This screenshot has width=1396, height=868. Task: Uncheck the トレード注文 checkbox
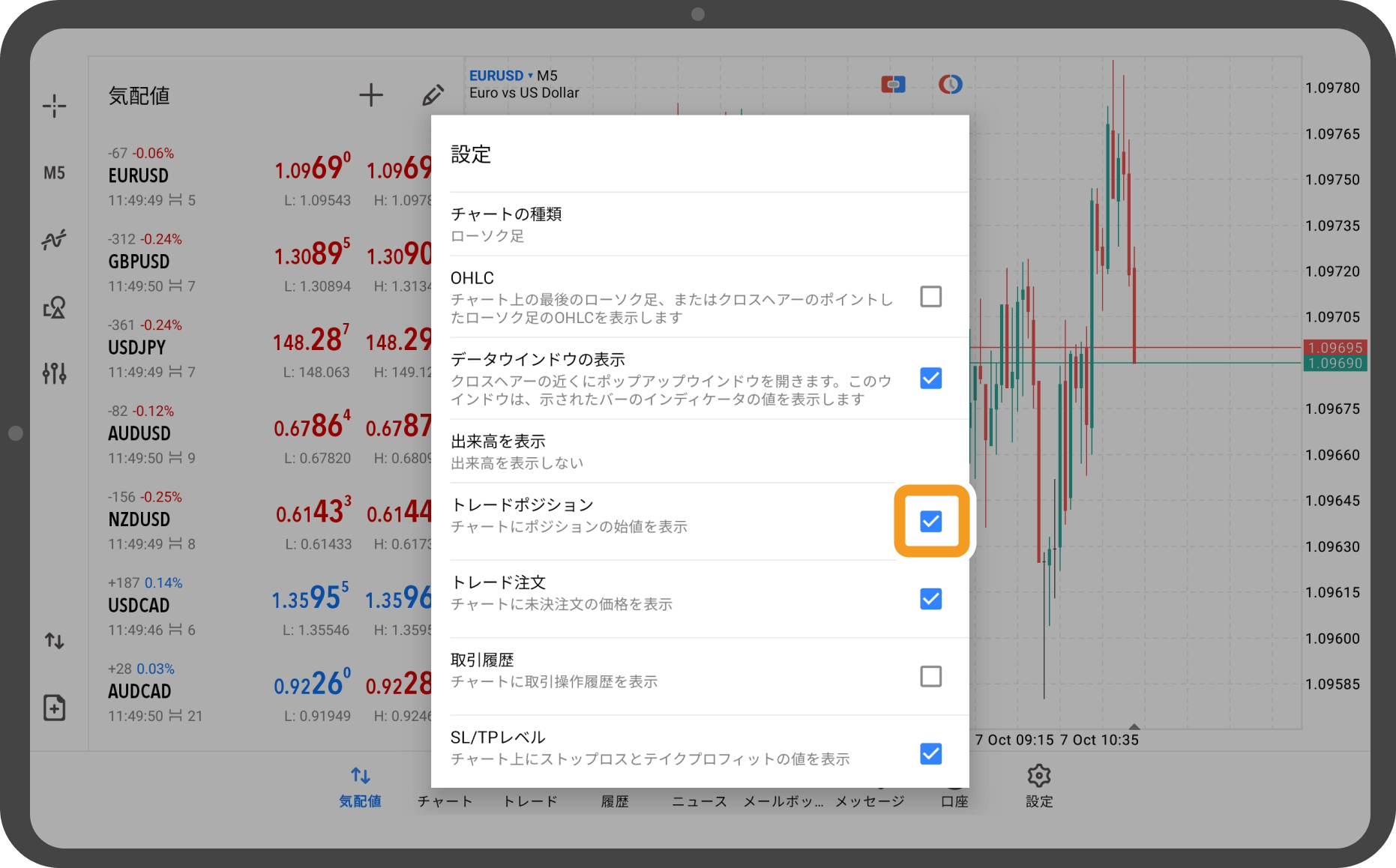pos(930,599)
